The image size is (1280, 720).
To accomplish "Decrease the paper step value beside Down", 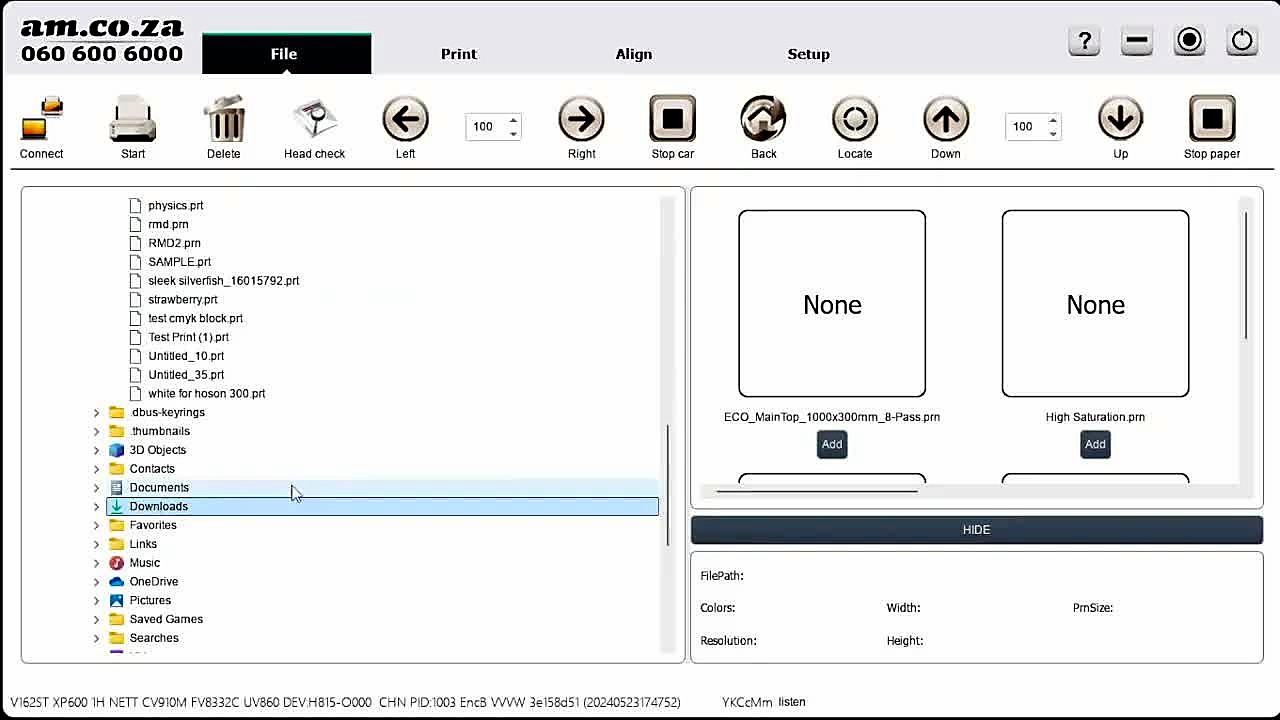I will 1053,133.
